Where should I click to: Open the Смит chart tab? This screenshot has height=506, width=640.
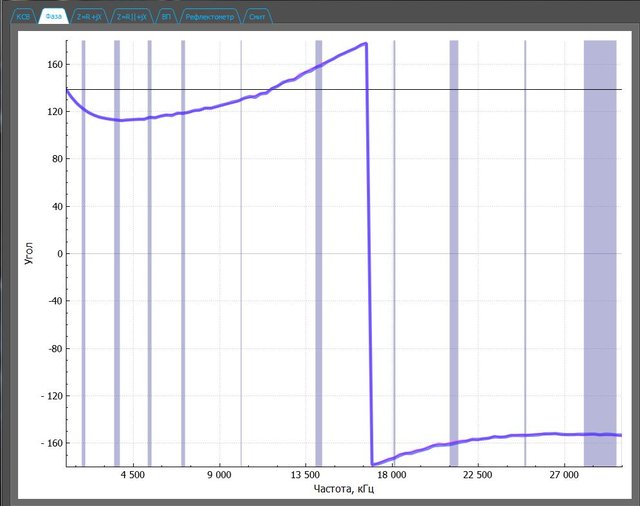pos(257,17)
